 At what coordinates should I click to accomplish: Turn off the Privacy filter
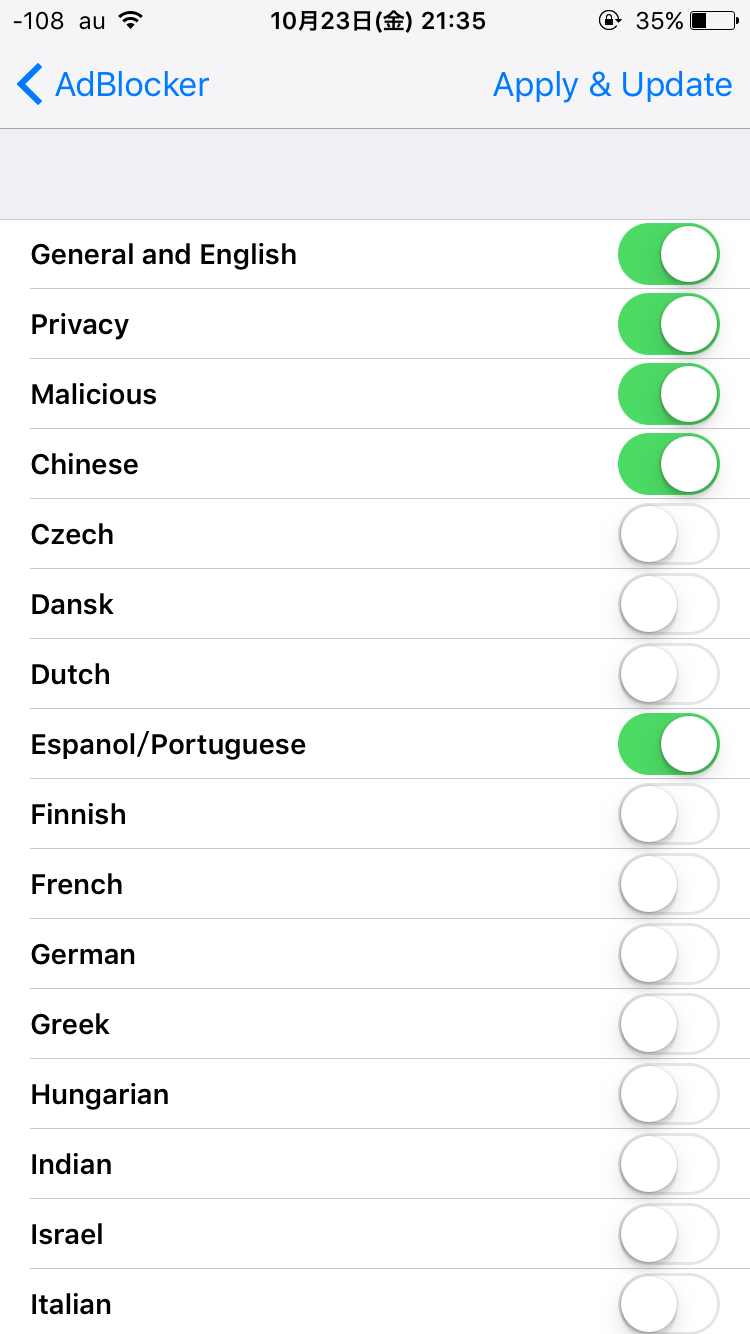click(x=668, y=325)
